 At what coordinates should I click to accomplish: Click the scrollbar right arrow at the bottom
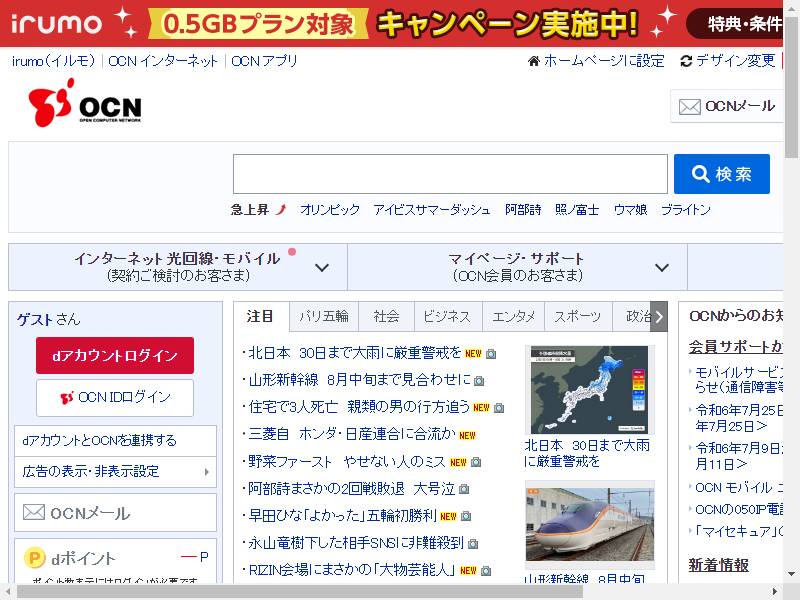point(774,592)
